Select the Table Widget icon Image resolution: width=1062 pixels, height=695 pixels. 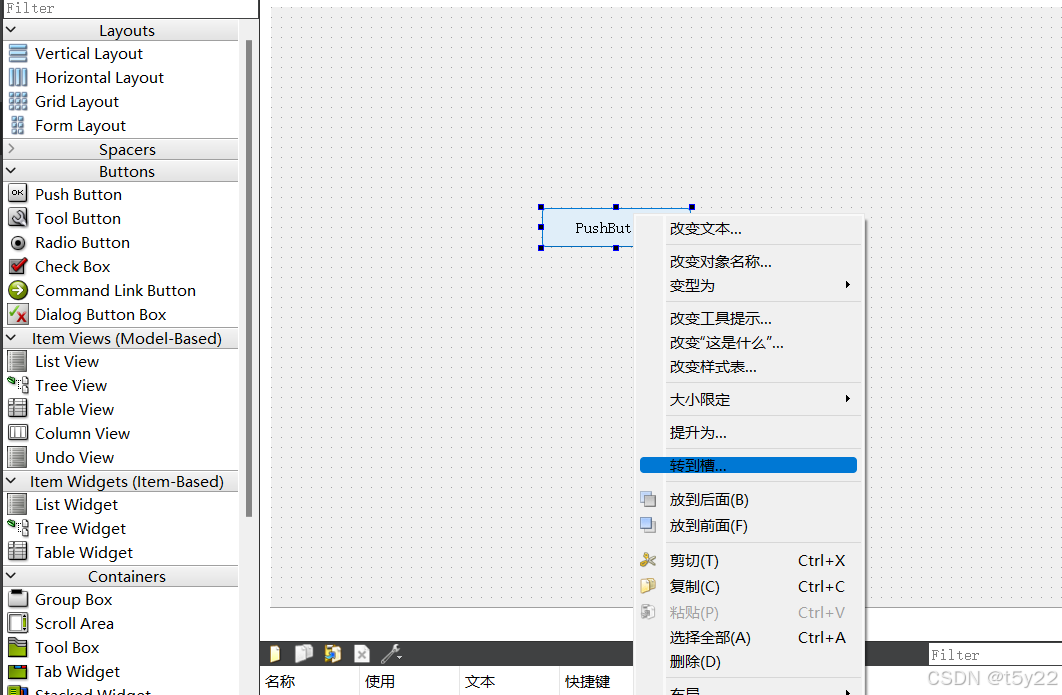(18, 552)
